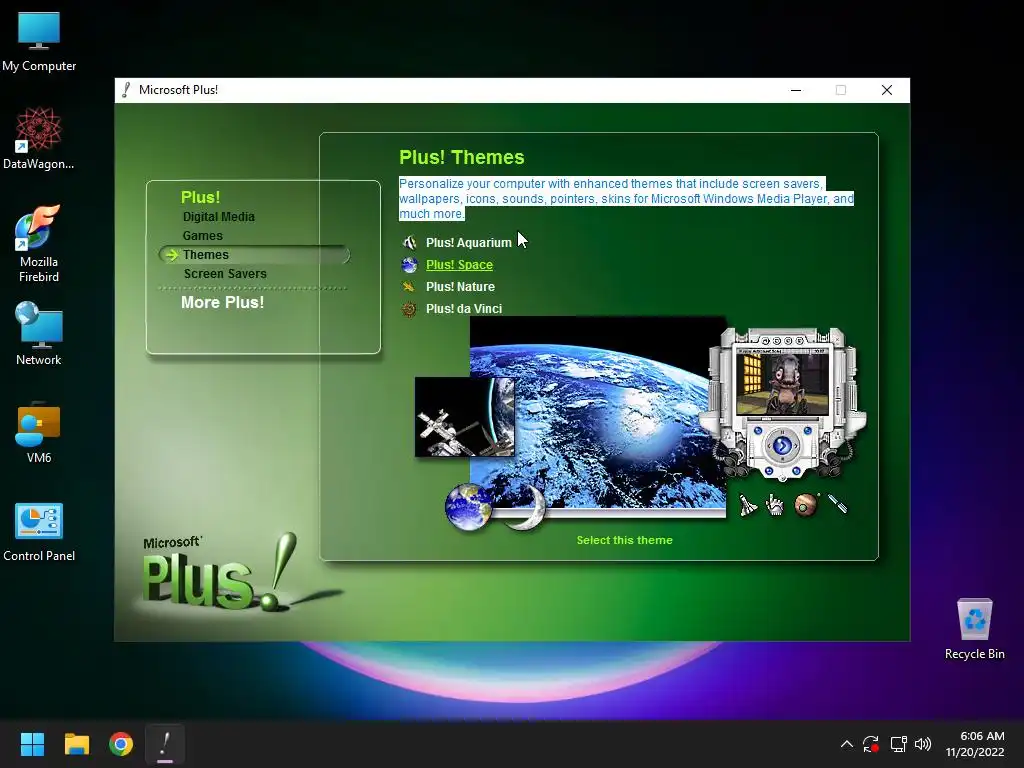
Task: Open My Computer desktop icon
Action: point(39,41)
